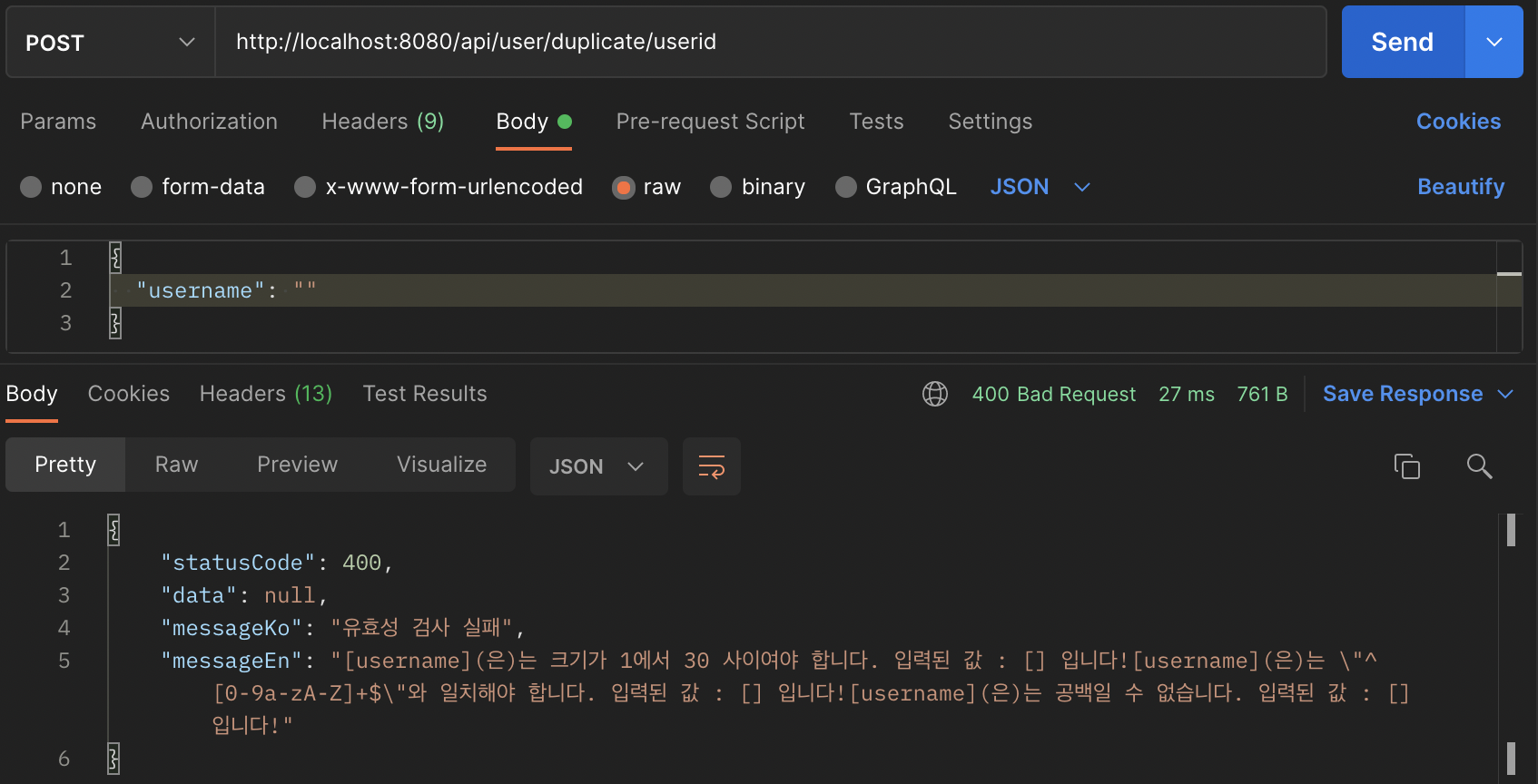This screenshot has width=1538, height=784.
Task: Click the response search magnifier icon
Action: pos(1480,466)
